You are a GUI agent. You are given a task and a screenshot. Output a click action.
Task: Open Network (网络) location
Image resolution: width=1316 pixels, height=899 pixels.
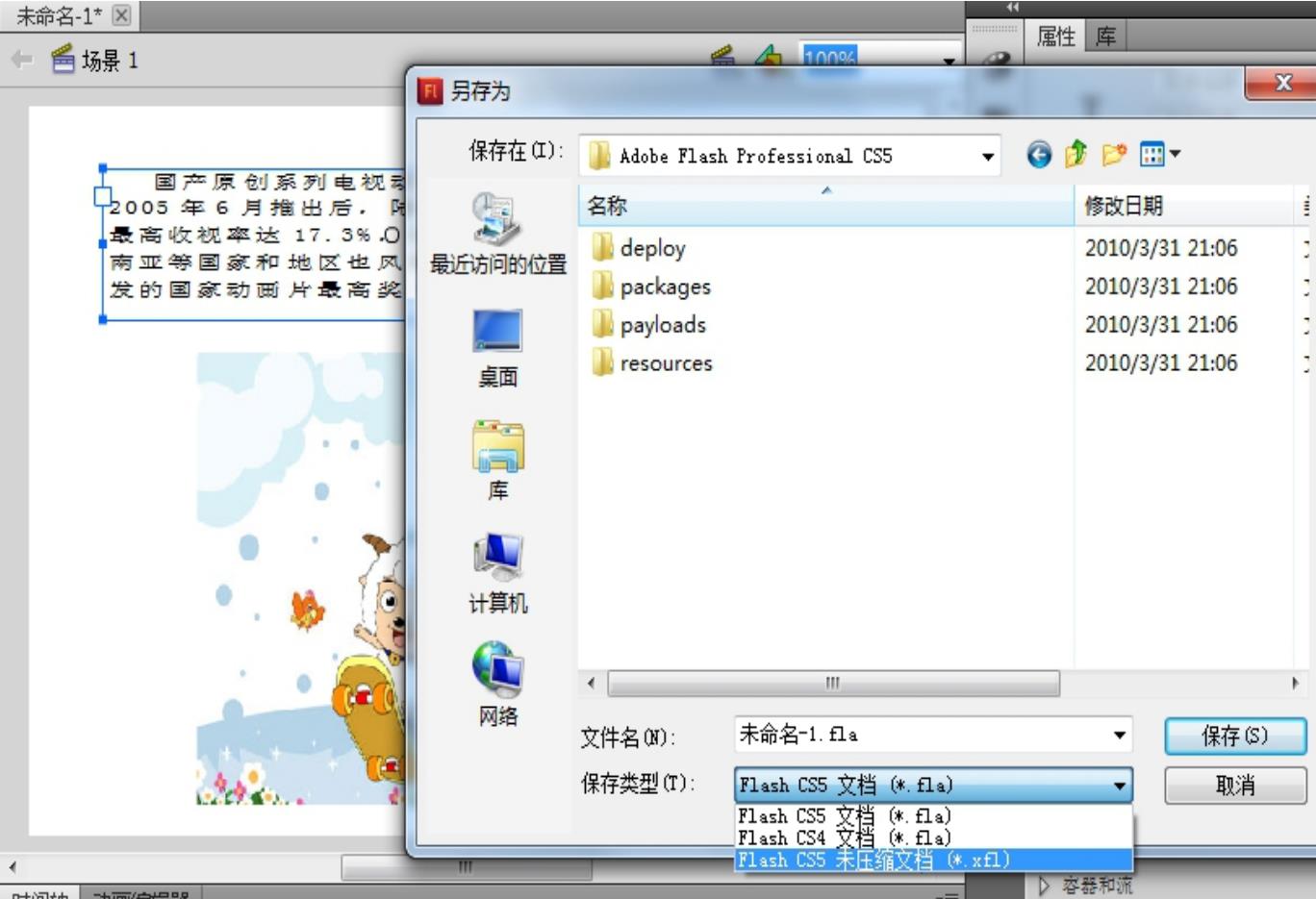point(497,686)
